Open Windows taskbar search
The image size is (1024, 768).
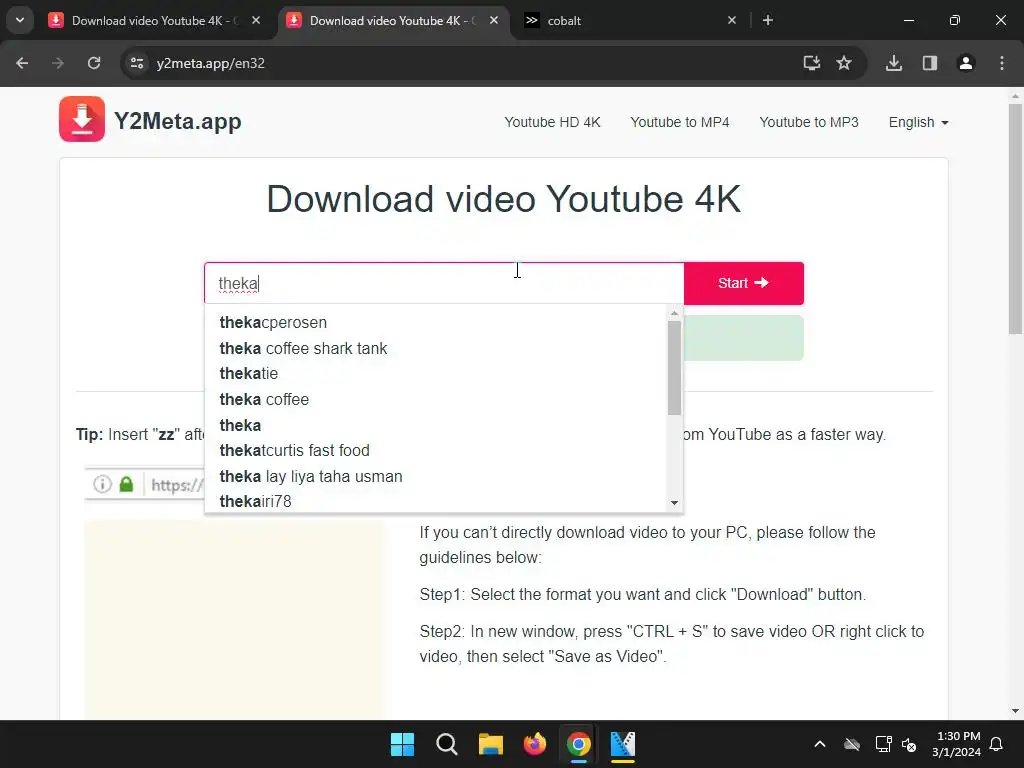(x=447, y=744)
